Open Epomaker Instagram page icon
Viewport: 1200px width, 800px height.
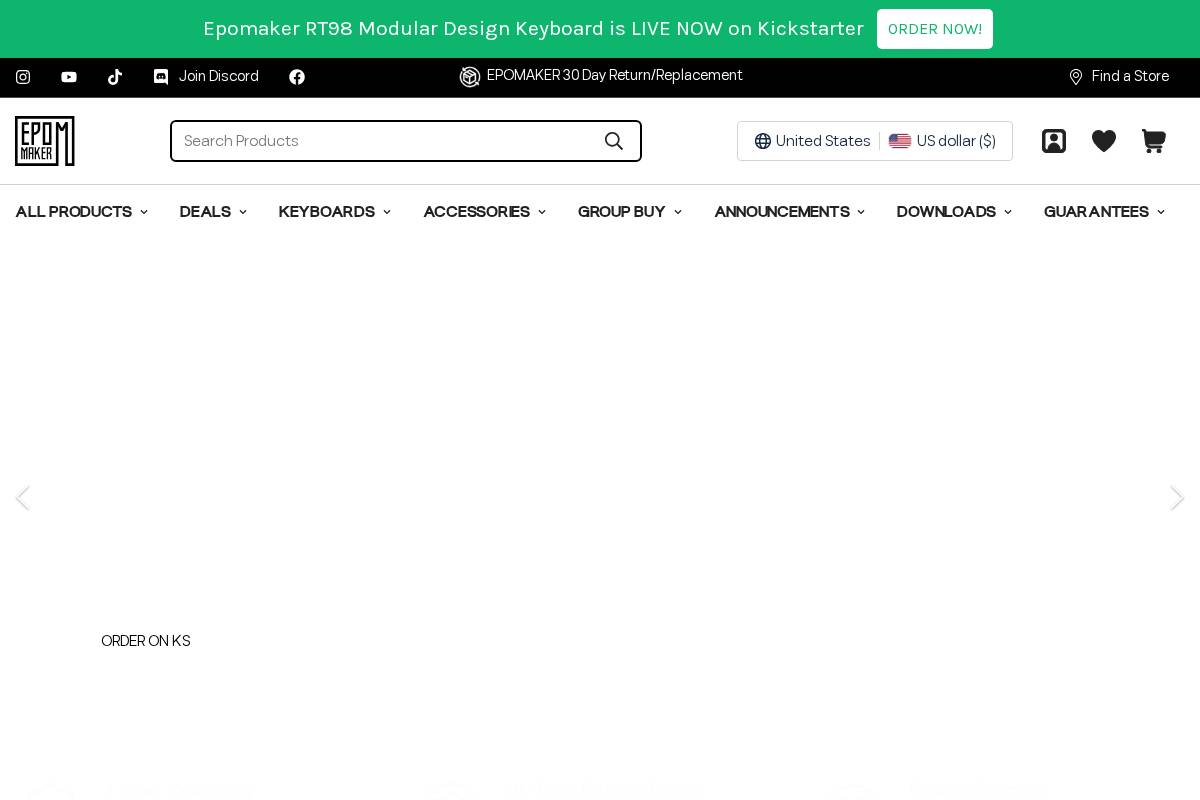coord(23,77)
